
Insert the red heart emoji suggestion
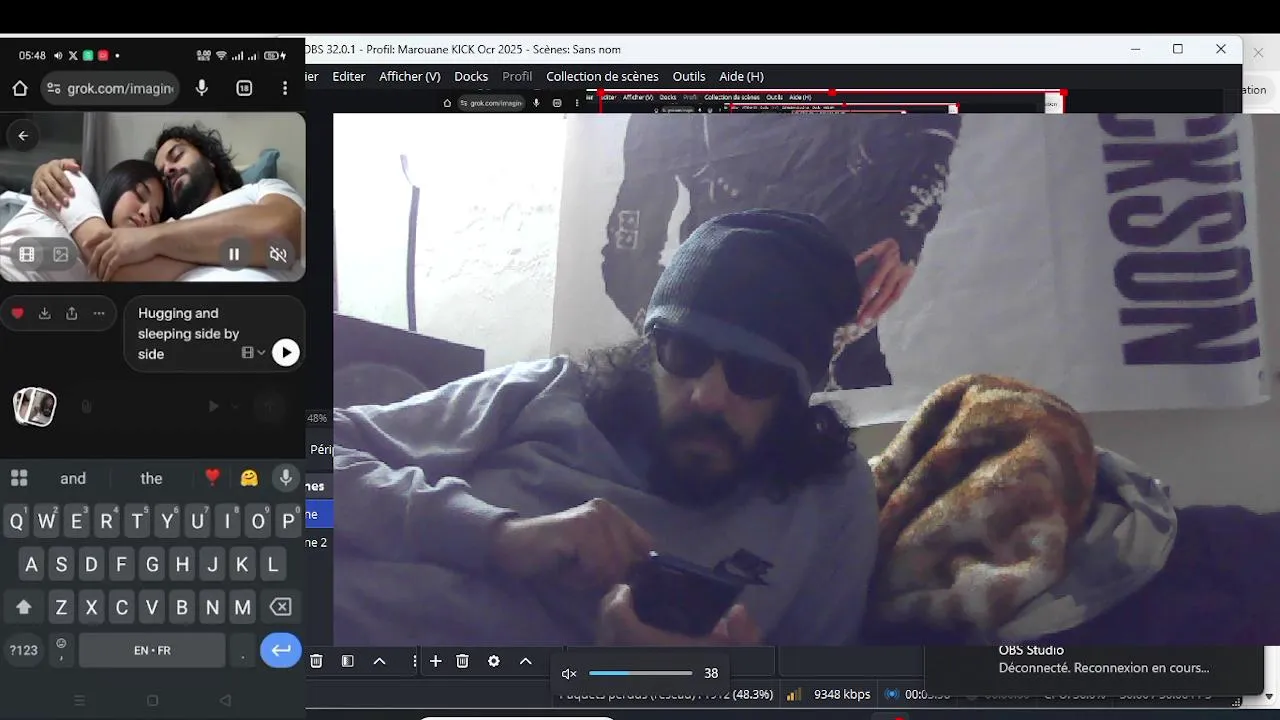click(212, 478)
